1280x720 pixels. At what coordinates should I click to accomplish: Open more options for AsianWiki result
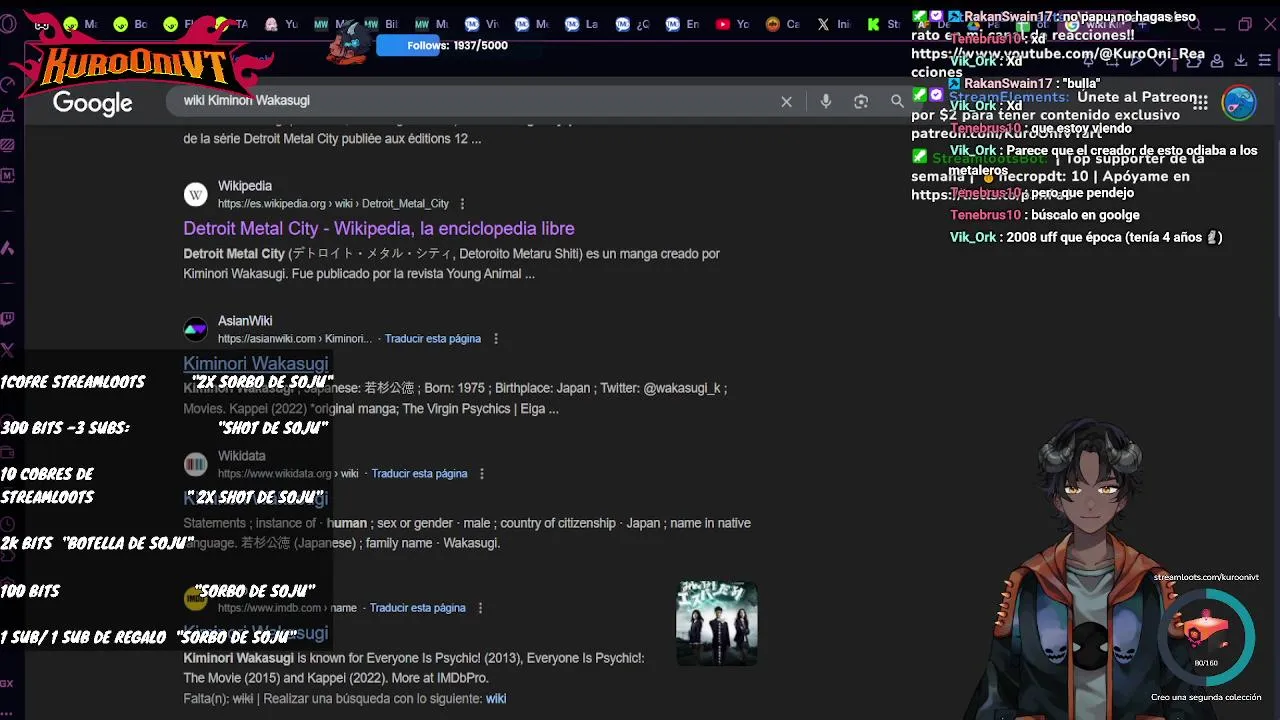coord(496,339)
